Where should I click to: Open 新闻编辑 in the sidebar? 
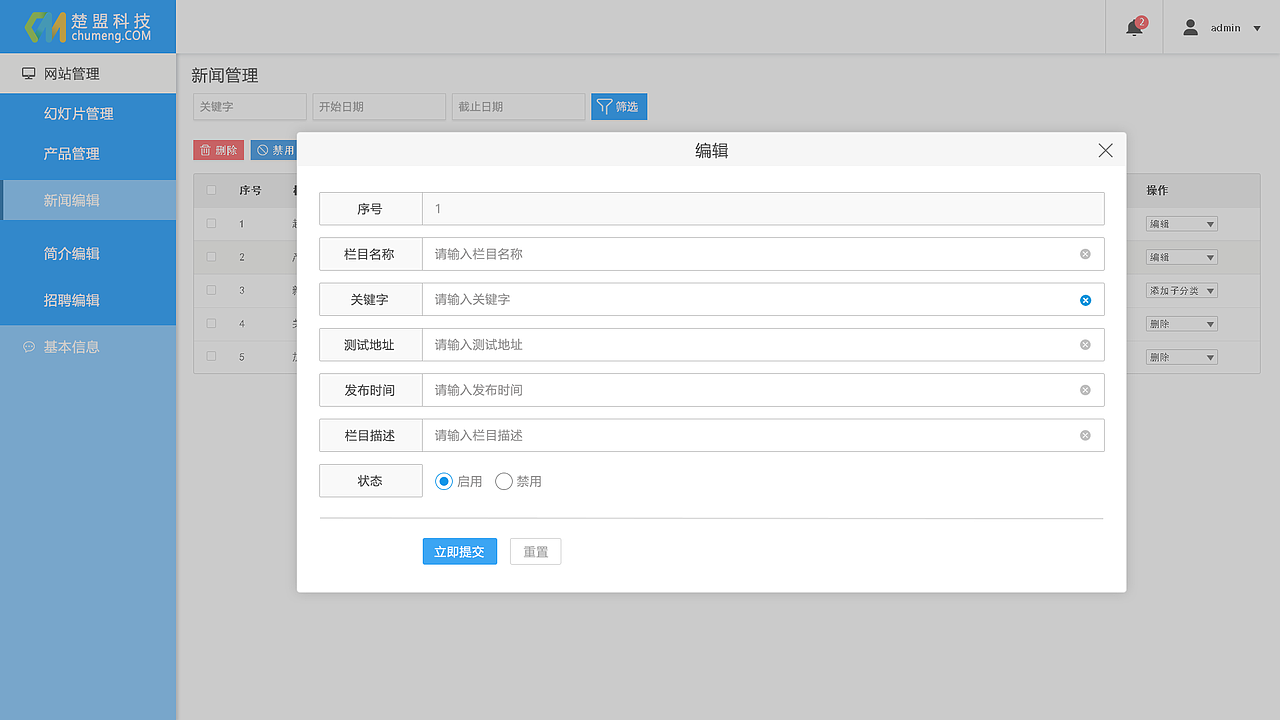coord(88,200)
